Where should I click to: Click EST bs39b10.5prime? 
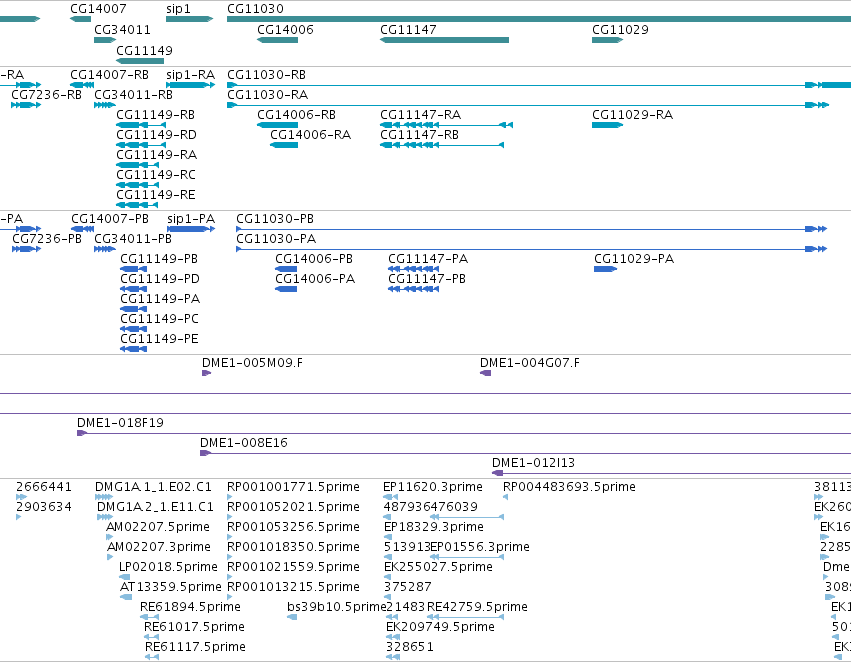[x=292, y=617]
